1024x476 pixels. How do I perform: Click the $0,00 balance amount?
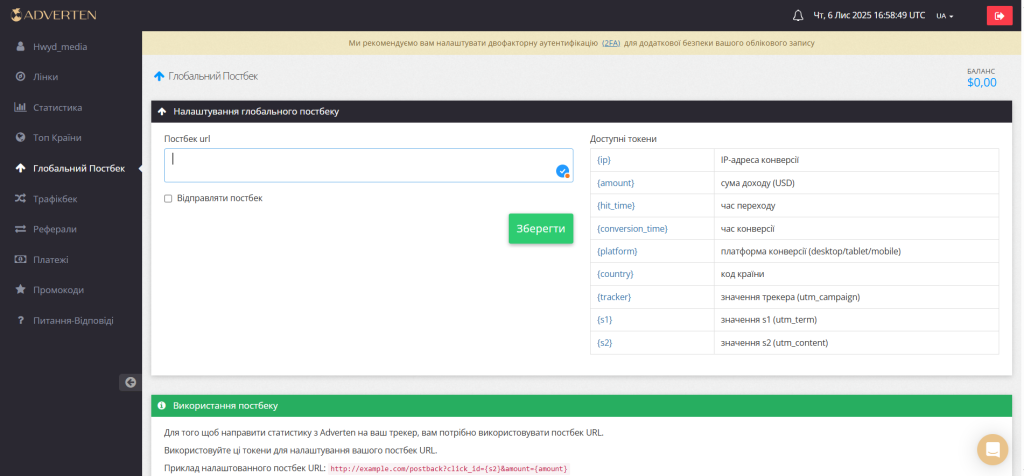[x=981, y=83]
